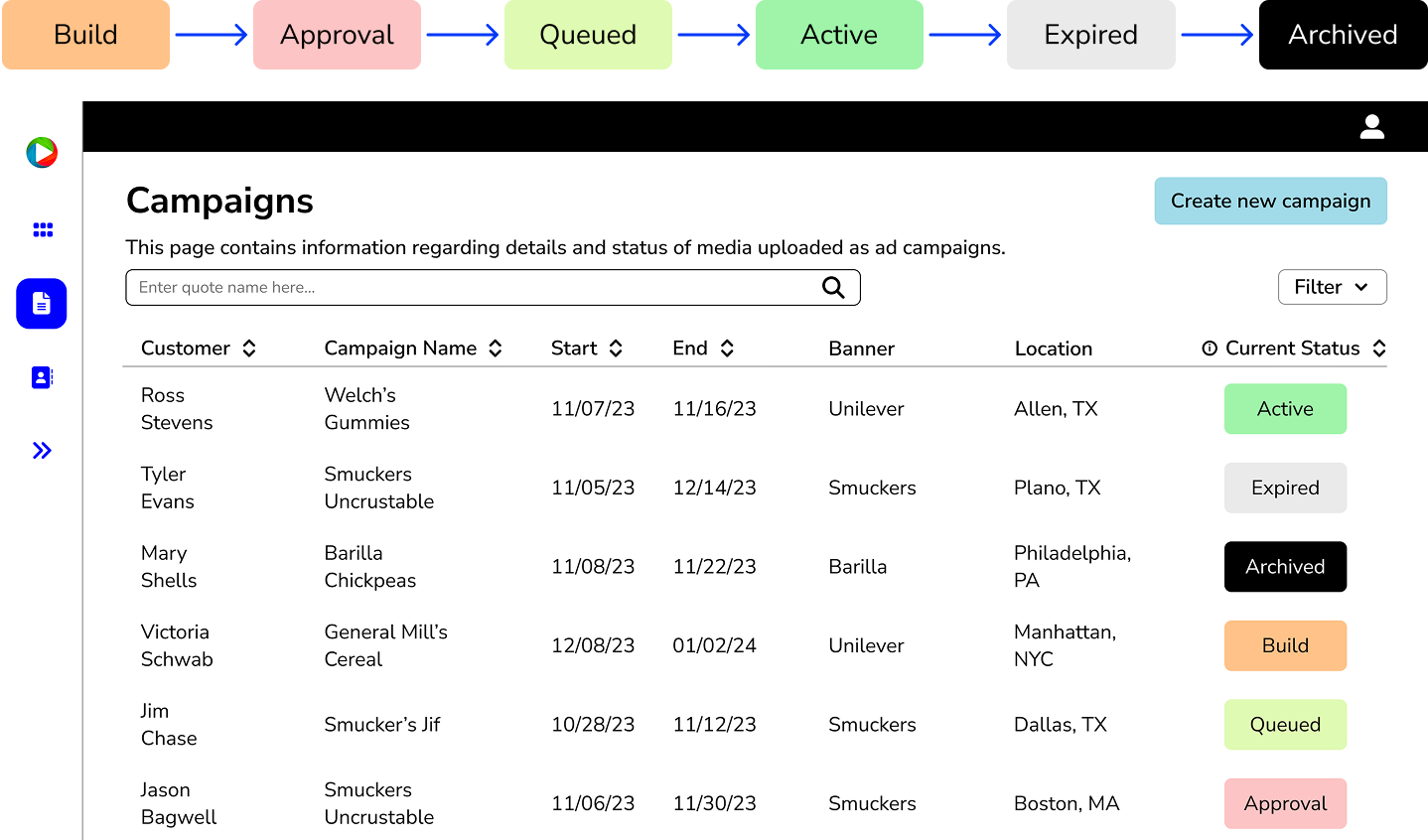Click the Campaign Name column header
Viewport: 1428px width, 840px height.
pyautogui.click(x=400, y=349)
